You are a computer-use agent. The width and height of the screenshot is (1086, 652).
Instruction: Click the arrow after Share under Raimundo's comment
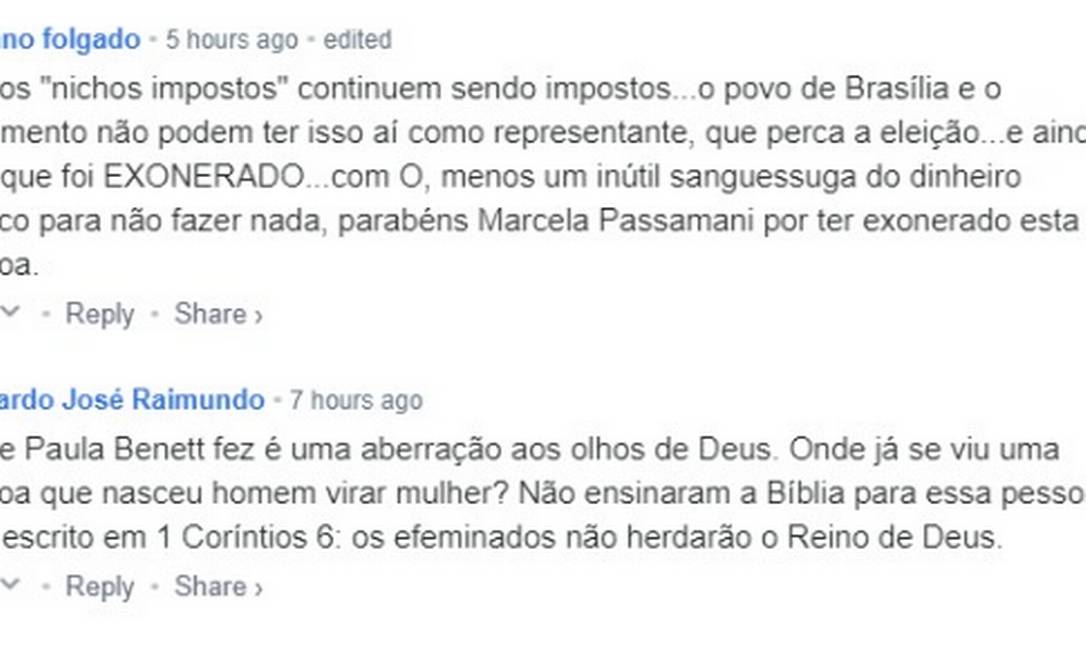(x=258, y=588)
